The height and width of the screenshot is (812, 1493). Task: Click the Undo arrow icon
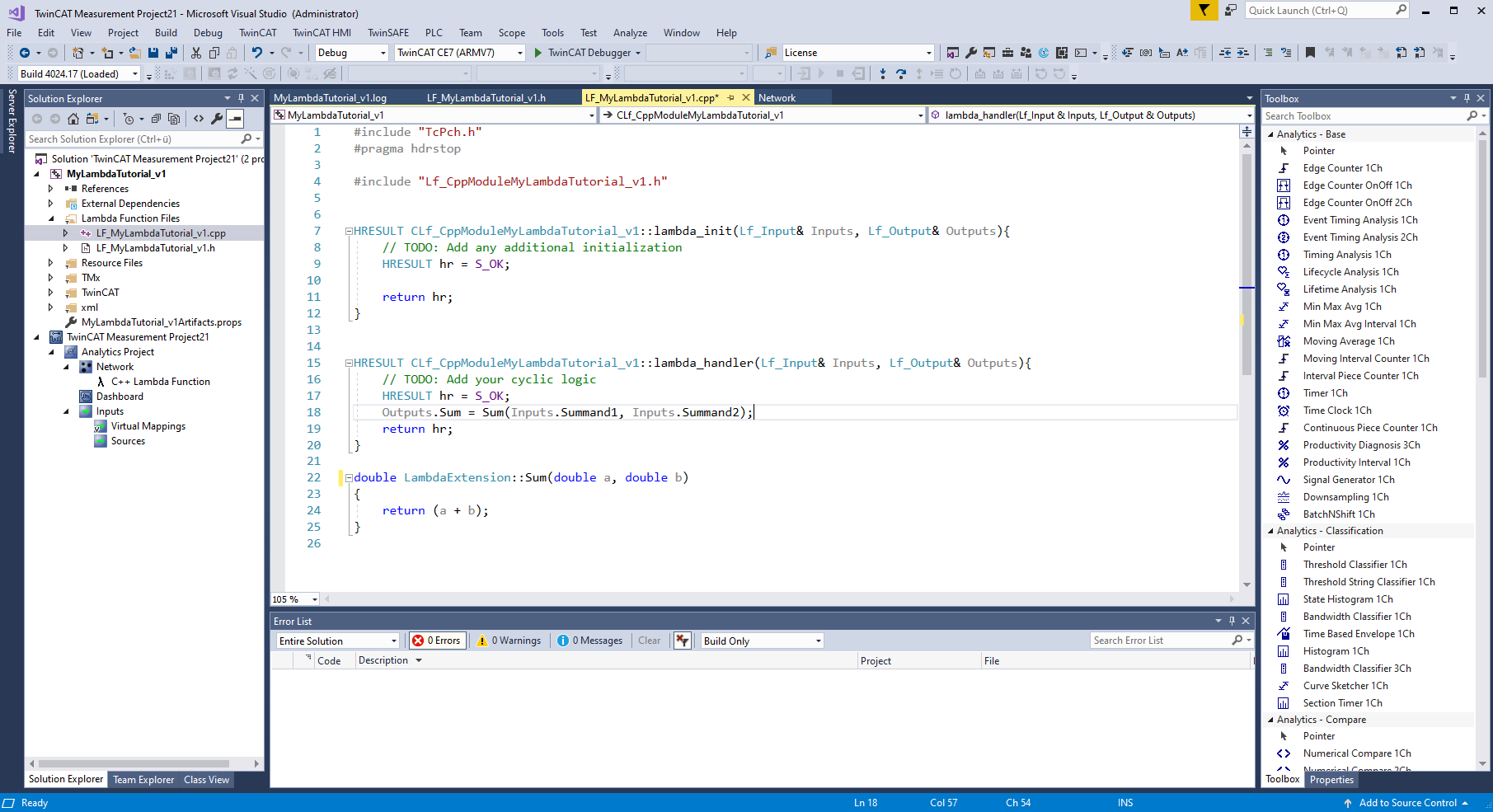(257, 53)
